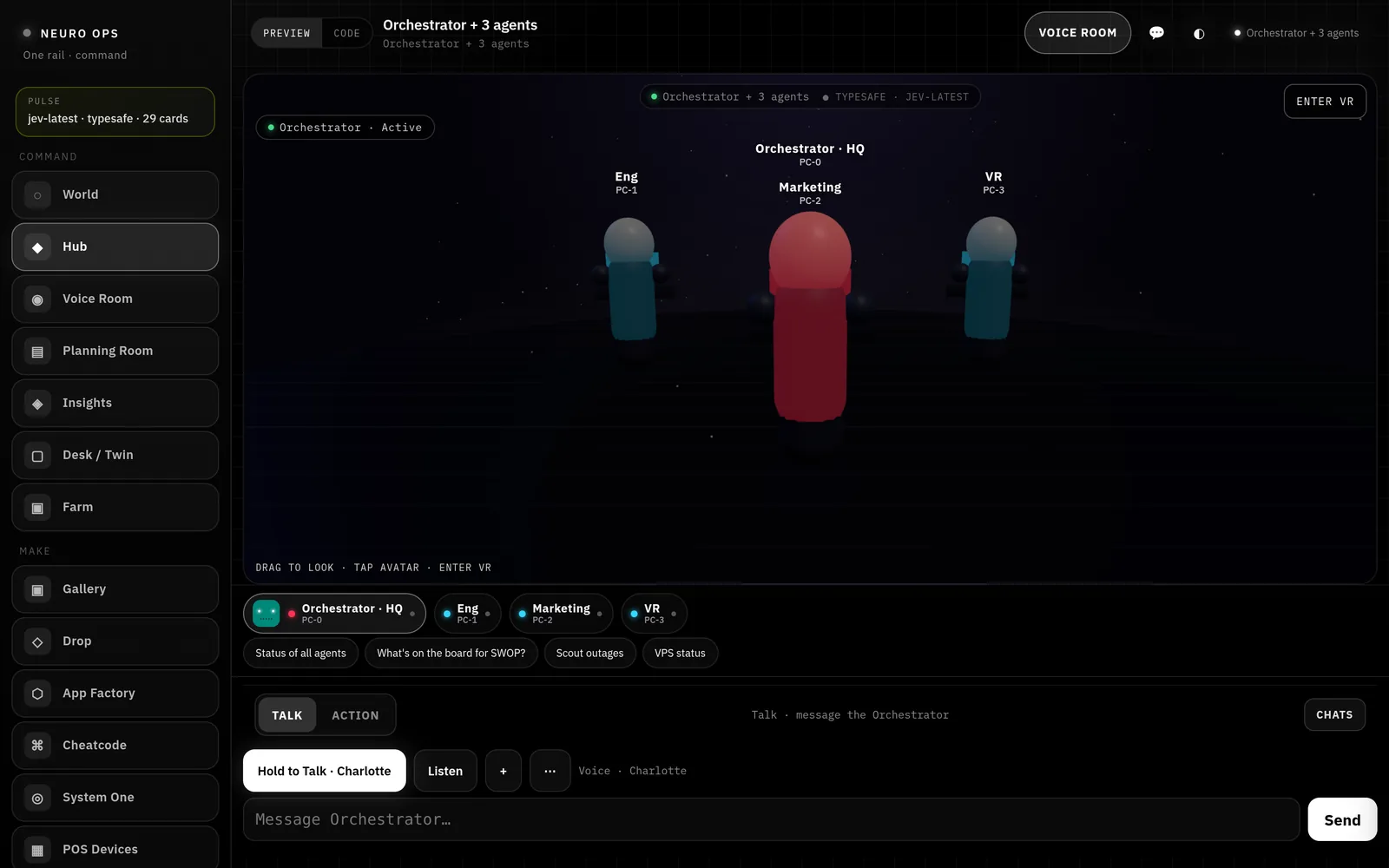
Task: Select the Action mode tab
Action: (355, 715)
